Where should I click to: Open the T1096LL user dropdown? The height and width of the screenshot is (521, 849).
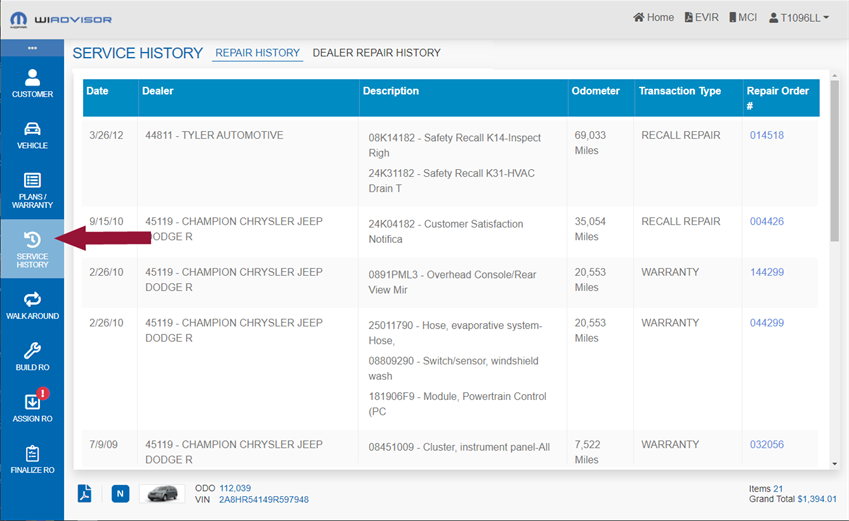tap(799, 18)
